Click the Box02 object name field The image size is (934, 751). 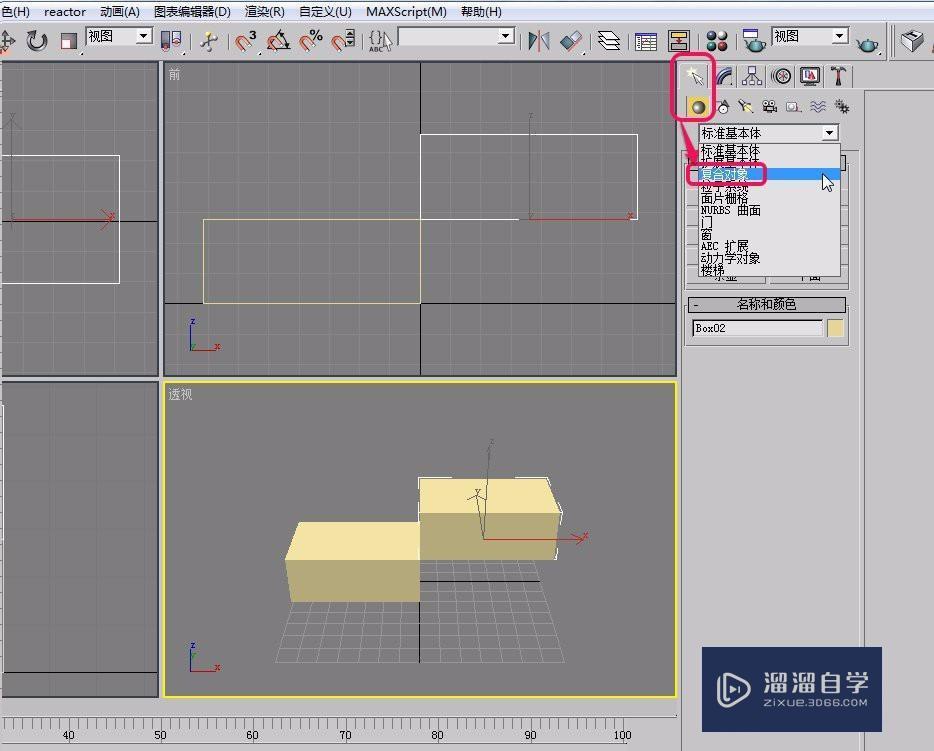coord(756,328)
